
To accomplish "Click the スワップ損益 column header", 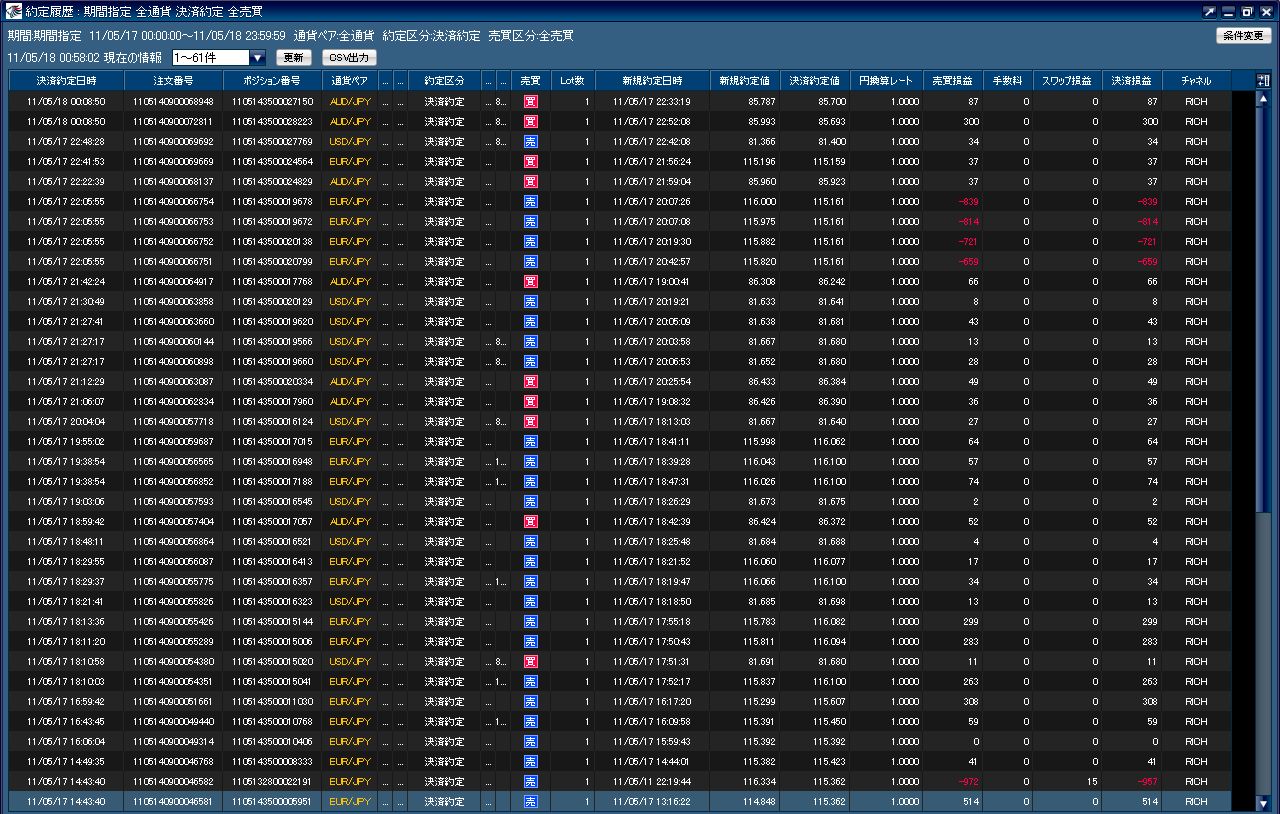I will click(x=1066, y=81).
